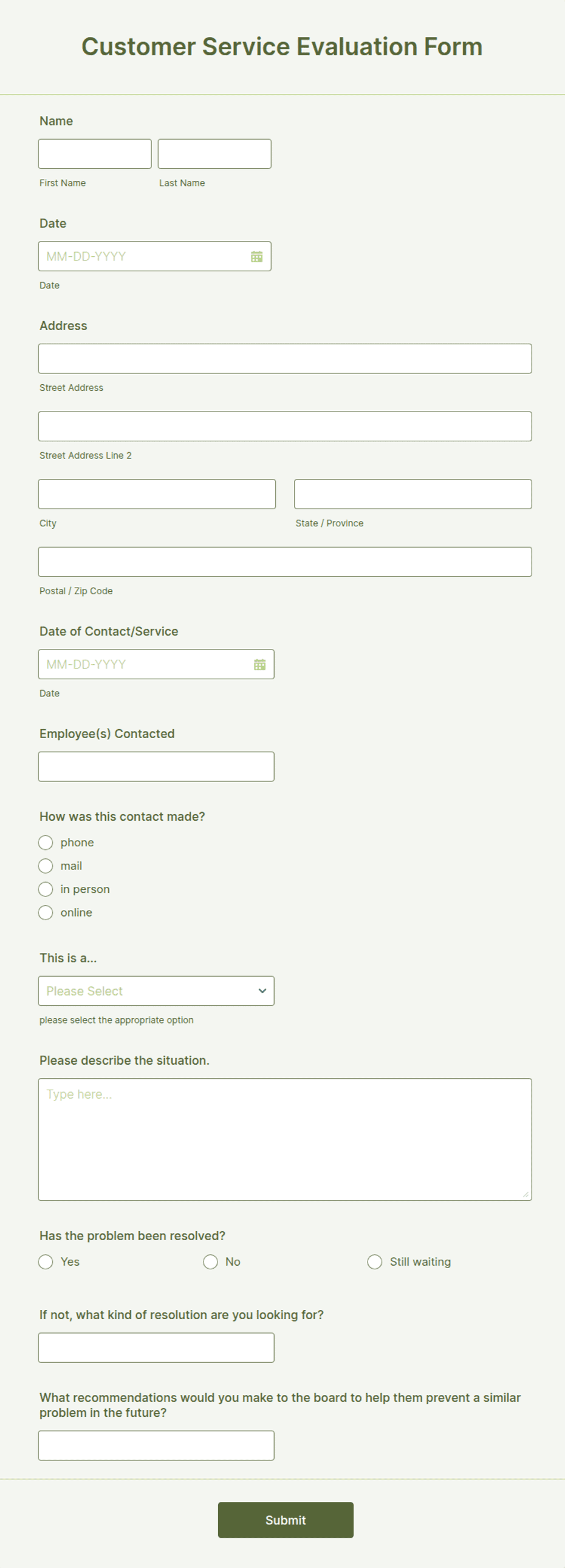The image size is (565, 1568).
Task: Choose the mail radio button
Action: [46, 866]
